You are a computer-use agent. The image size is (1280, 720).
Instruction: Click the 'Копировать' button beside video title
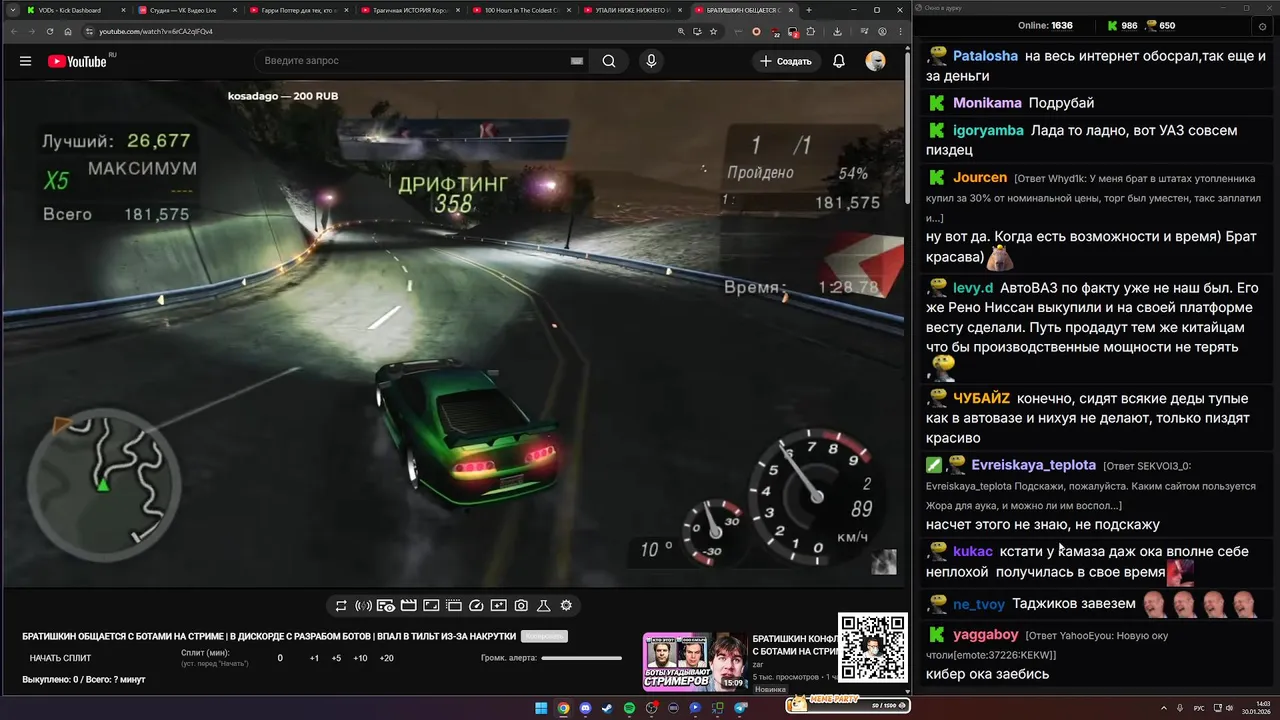545,636
